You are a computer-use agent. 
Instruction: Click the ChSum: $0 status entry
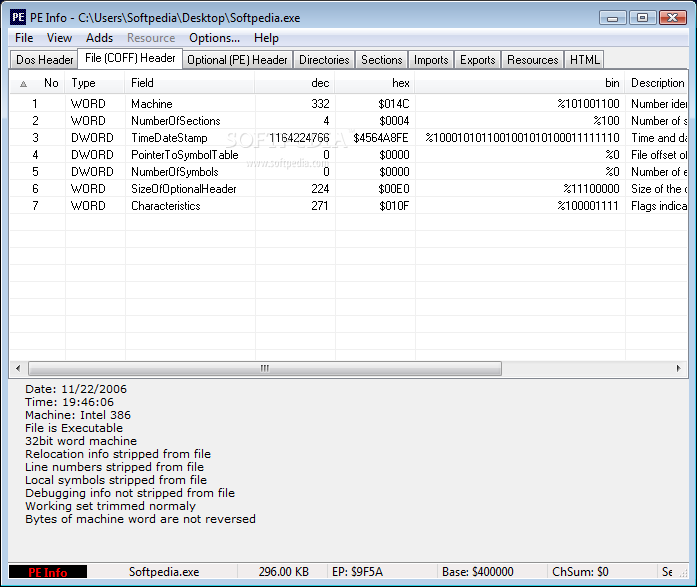click(x=580, y=572)
